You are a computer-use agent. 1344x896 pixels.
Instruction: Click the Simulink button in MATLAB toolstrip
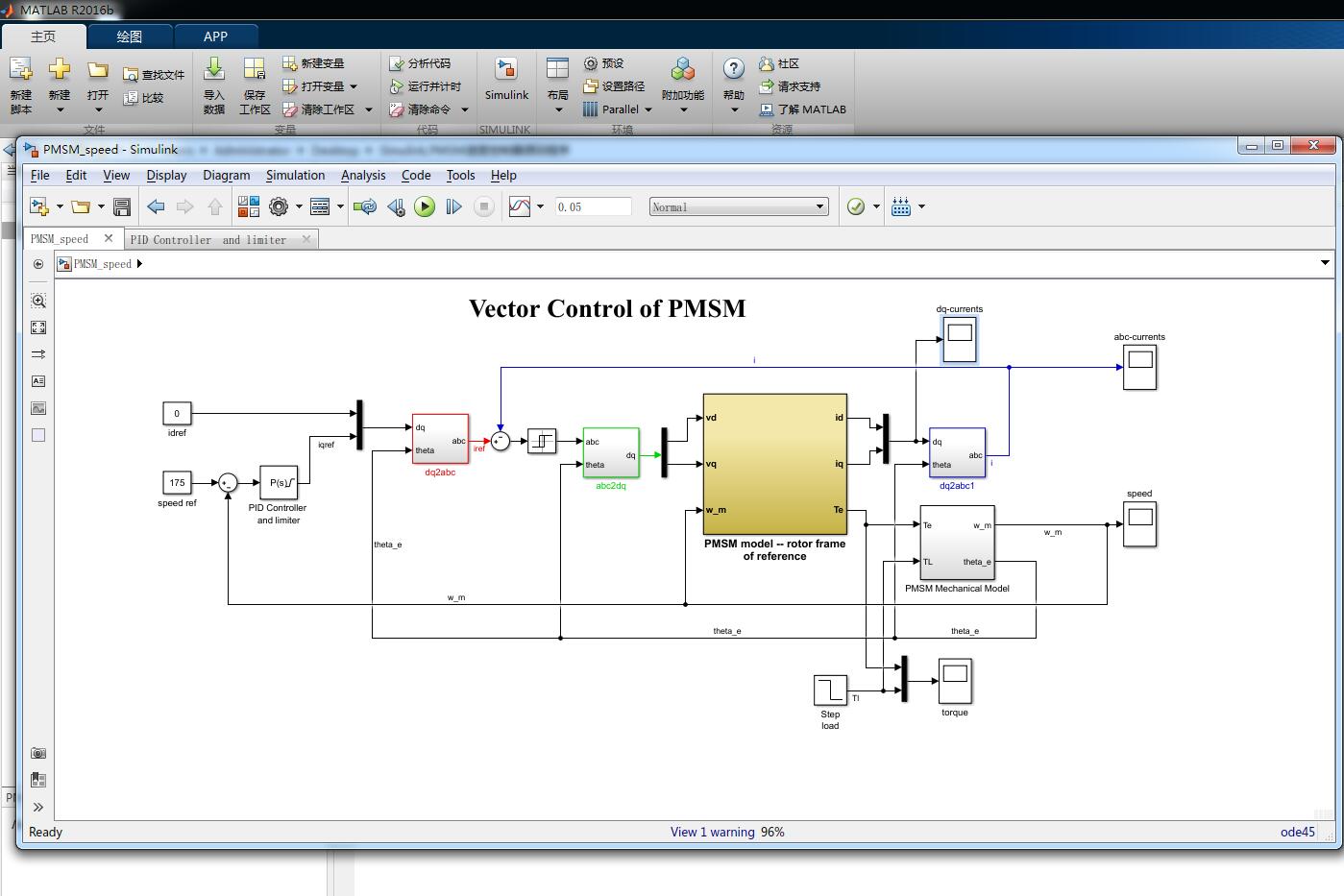(x=506, y=81)
